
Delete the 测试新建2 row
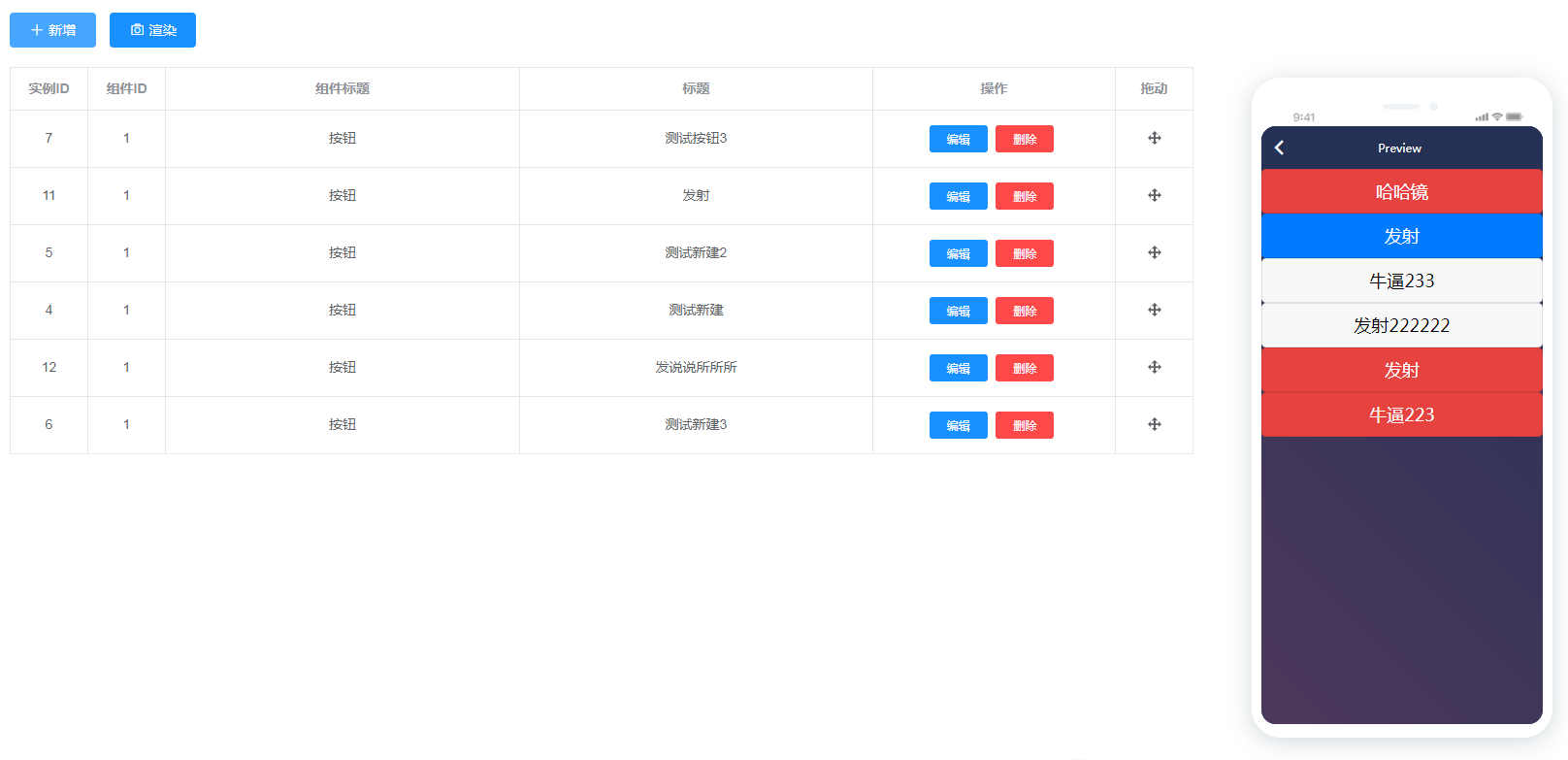point(1024,253)
